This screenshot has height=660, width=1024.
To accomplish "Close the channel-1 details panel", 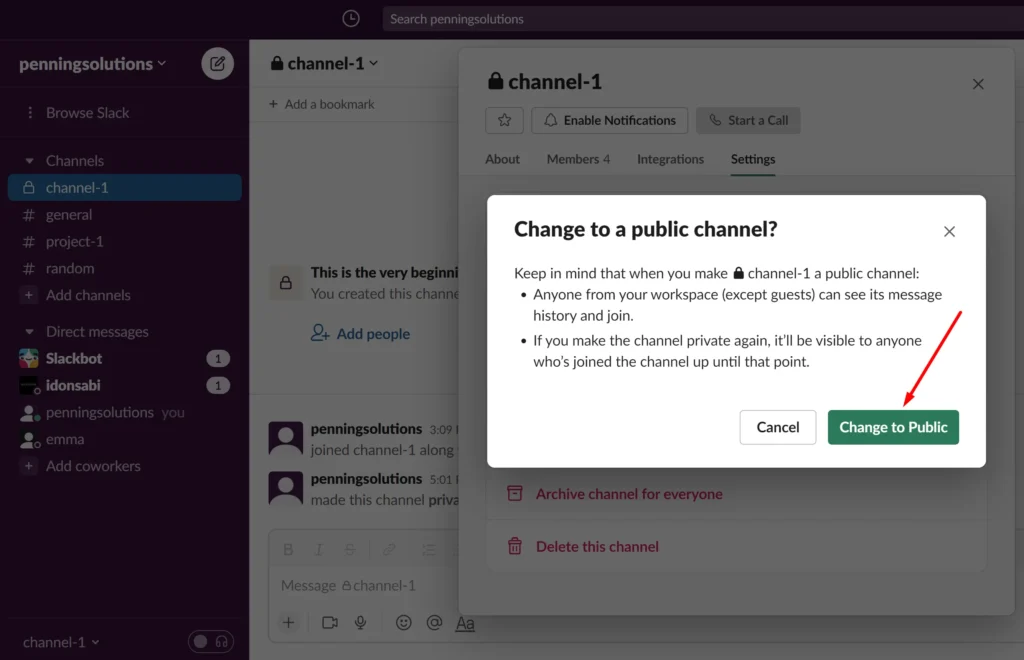I will point(978,84).
